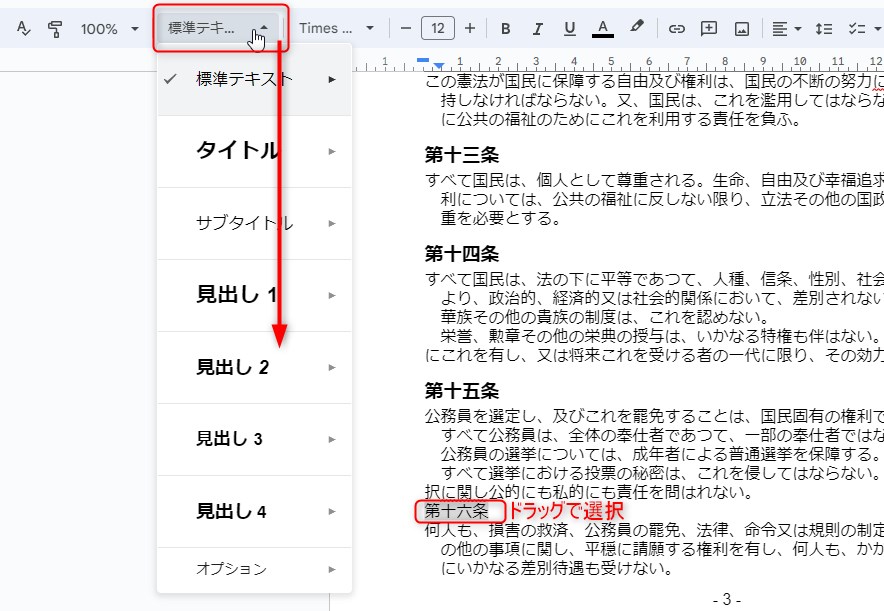Toggle bold formatting
This screenshot has height=611, width=884.
click(505, 28)
